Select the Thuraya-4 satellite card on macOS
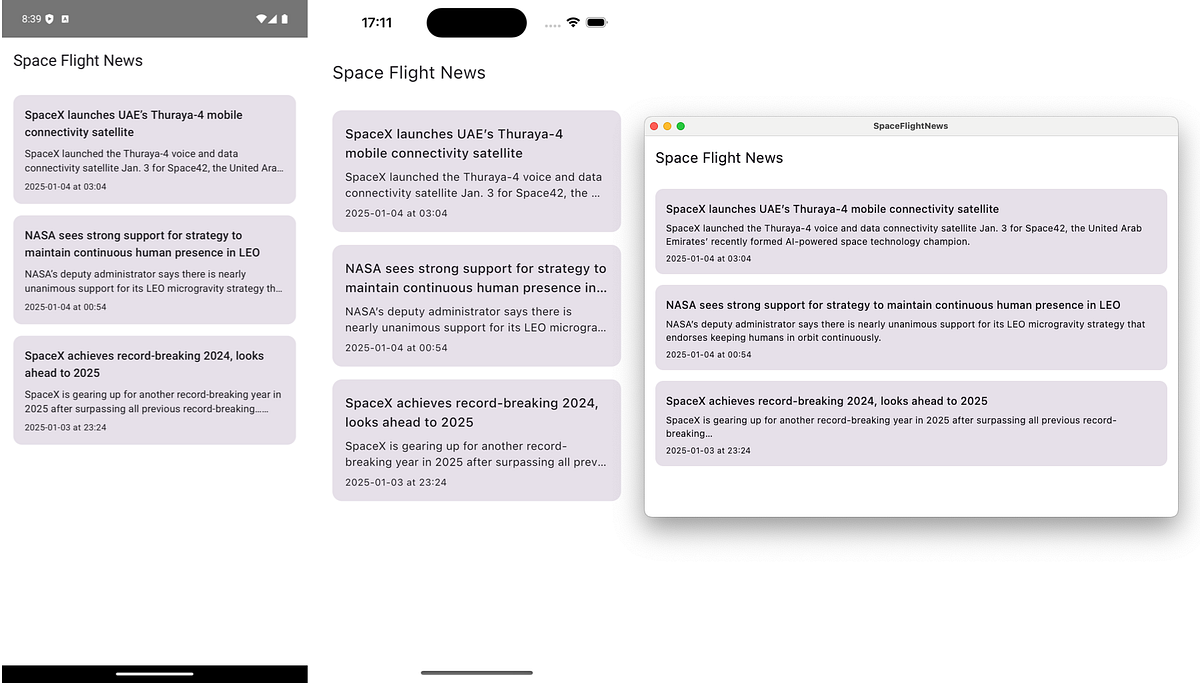Viewport: 1200px width, 683px height. point(910,232)
